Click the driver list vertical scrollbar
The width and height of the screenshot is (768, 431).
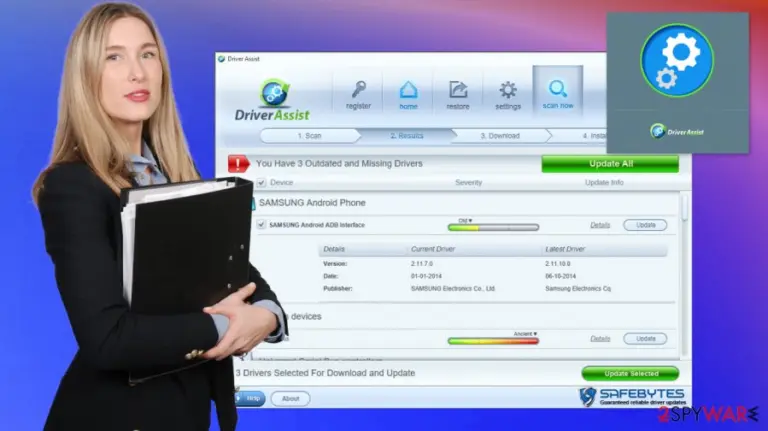click(685, 274)
